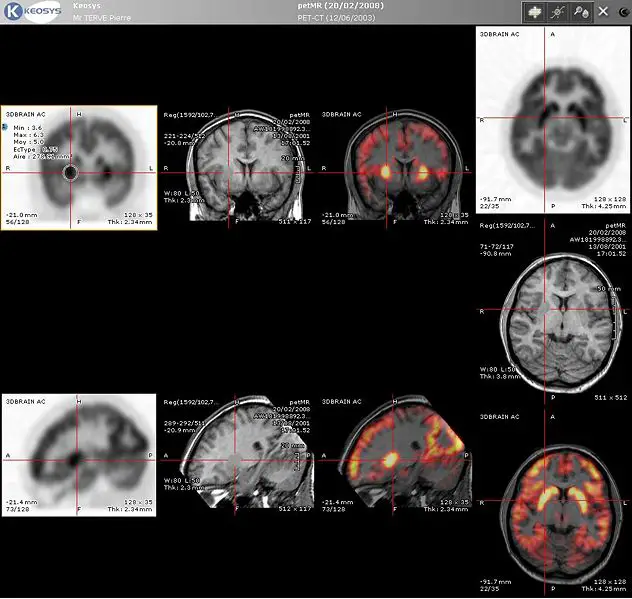Click the petMR (20/02/2008) study title
Screen dimensions: 632x599
click(x=341, y=6)
